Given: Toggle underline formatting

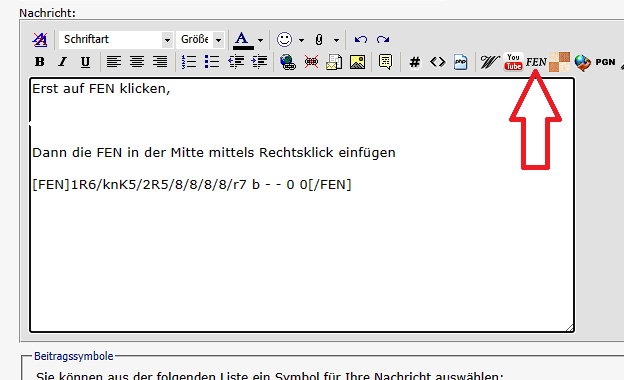Looking at the screenshot, I should (85, 62).
